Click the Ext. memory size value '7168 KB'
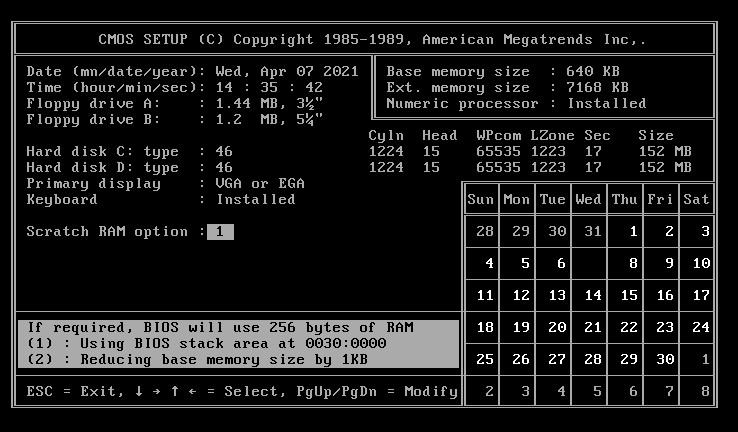Viewport: 738px width, 432px height. tap(598, 88)
